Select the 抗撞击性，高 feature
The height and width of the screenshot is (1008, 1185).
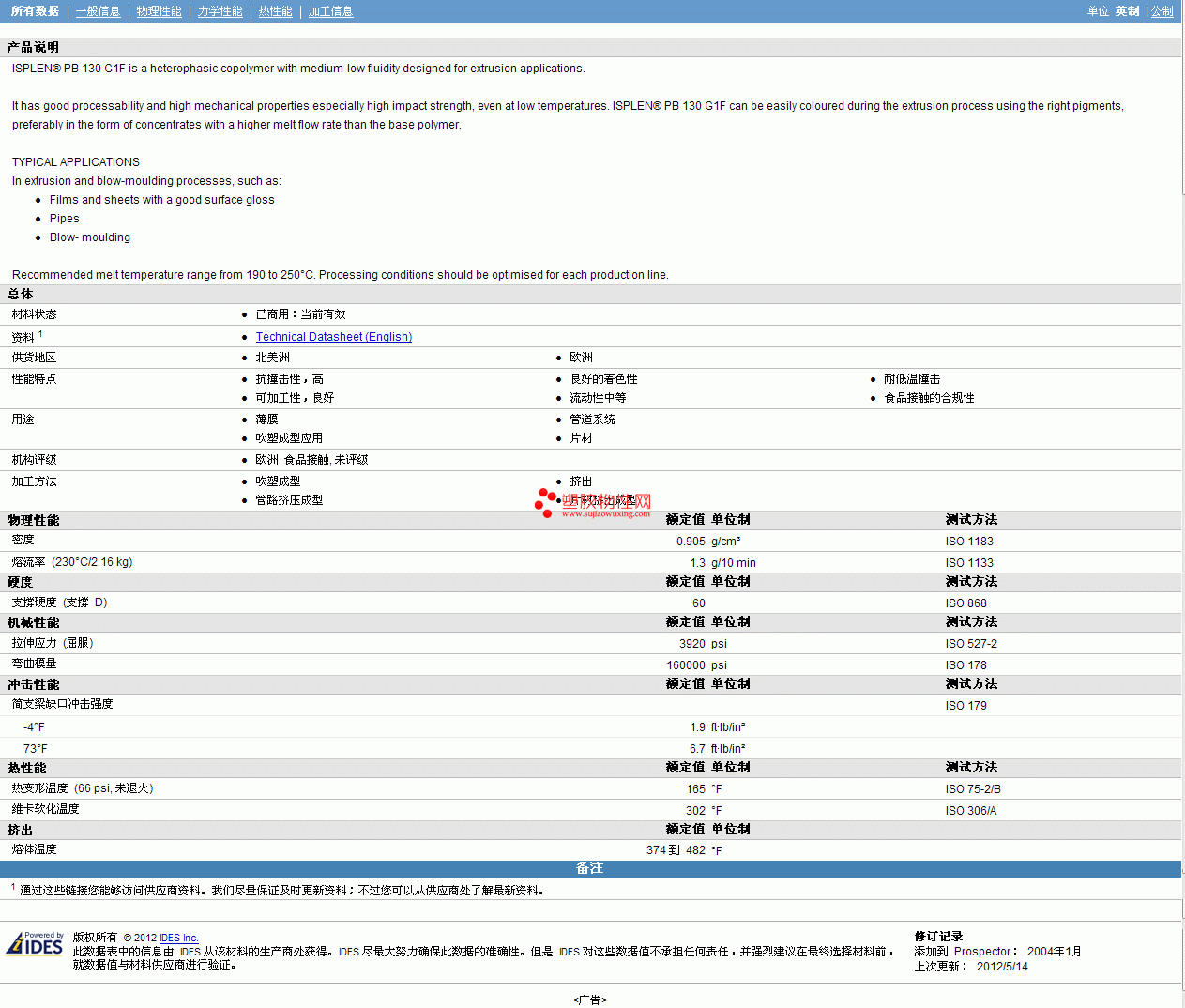290,379
